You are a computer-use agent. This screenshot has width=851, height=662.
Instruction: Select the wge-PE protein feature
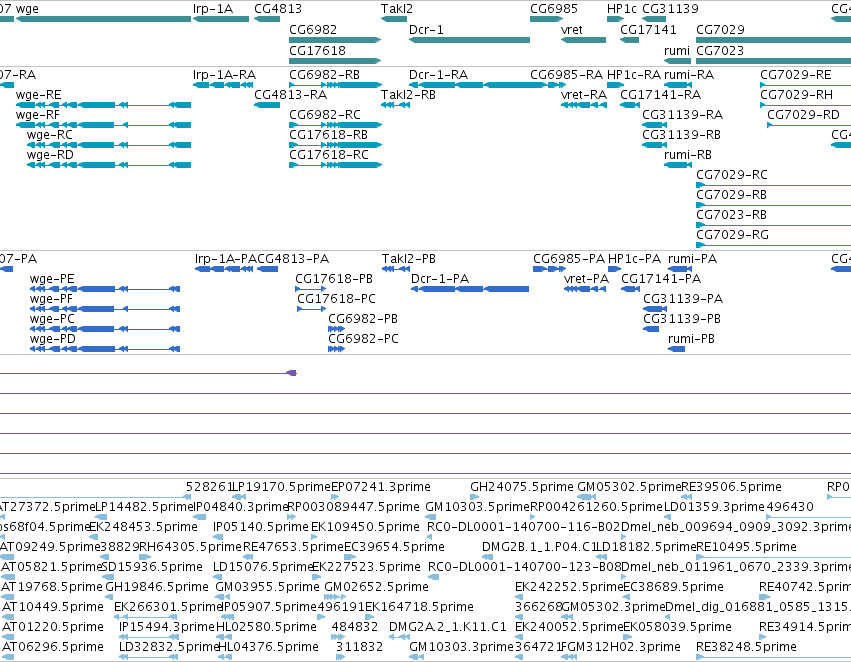pos(105,289)
